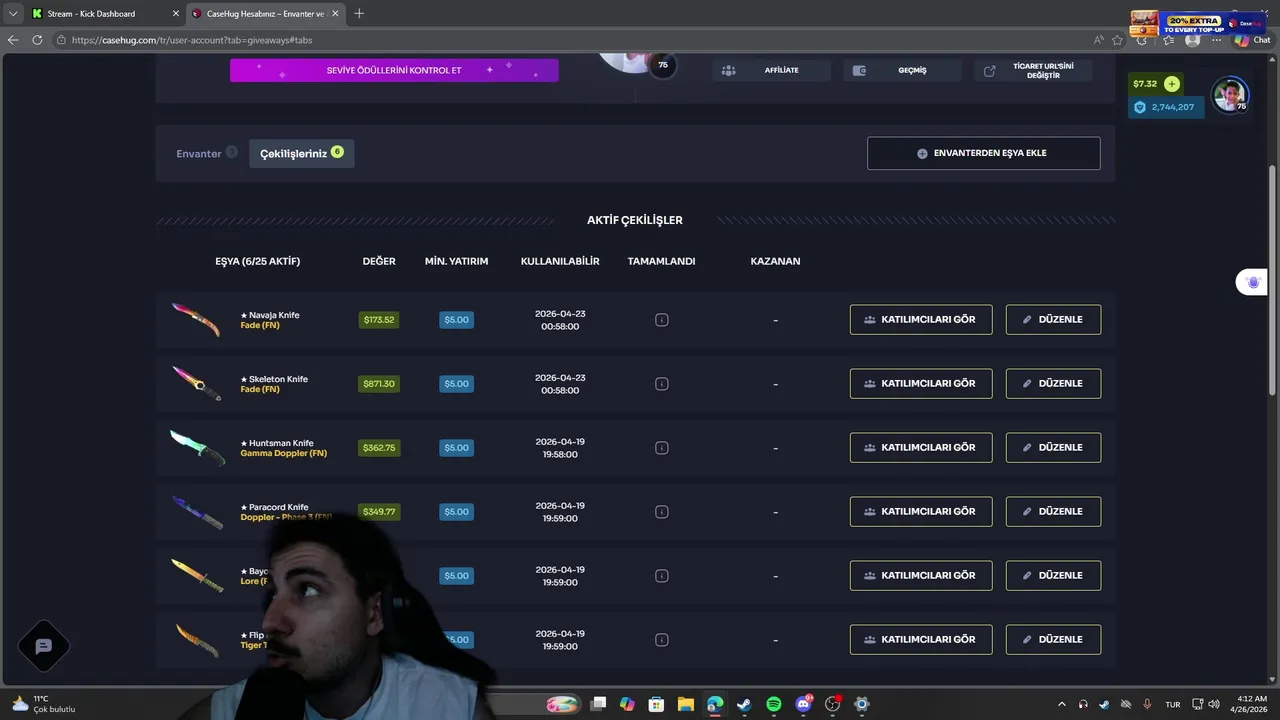Open Discord from the taskbar
Screen dimensions: 1280x720
pos(803,704)
